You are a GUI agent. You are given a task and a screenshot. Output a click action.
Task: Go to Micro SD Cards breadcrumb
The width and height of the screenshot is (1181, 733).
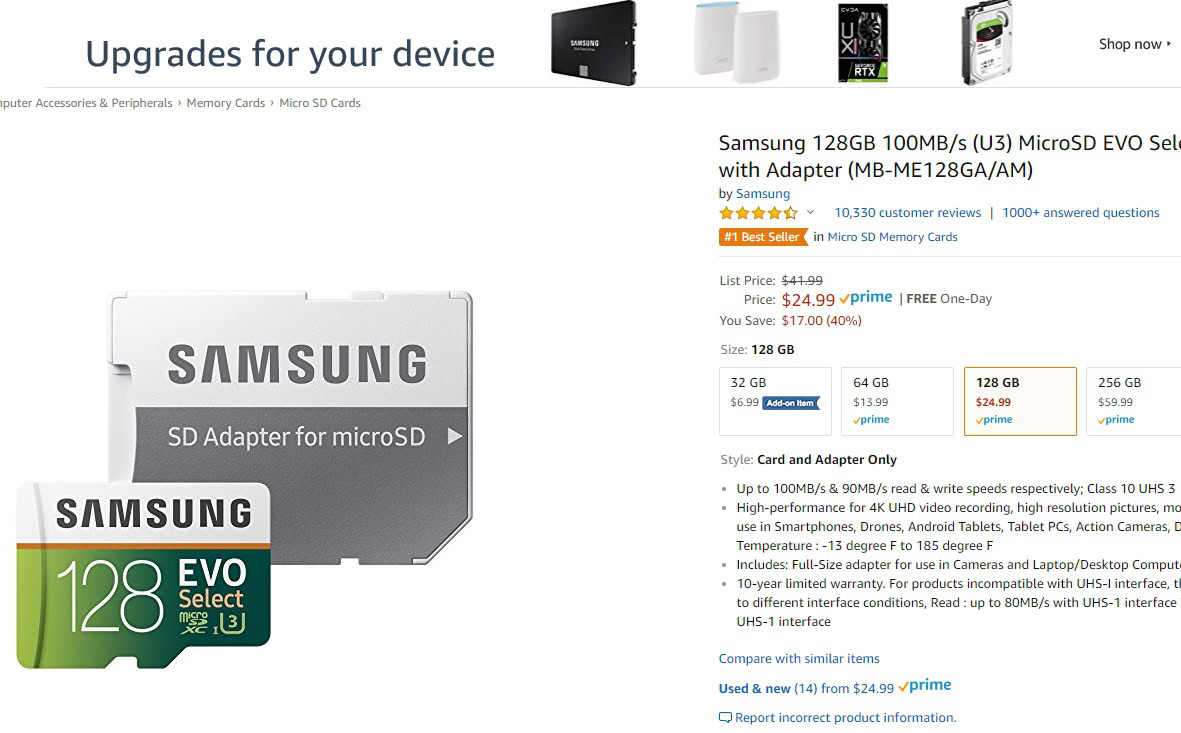pos(320,103)
